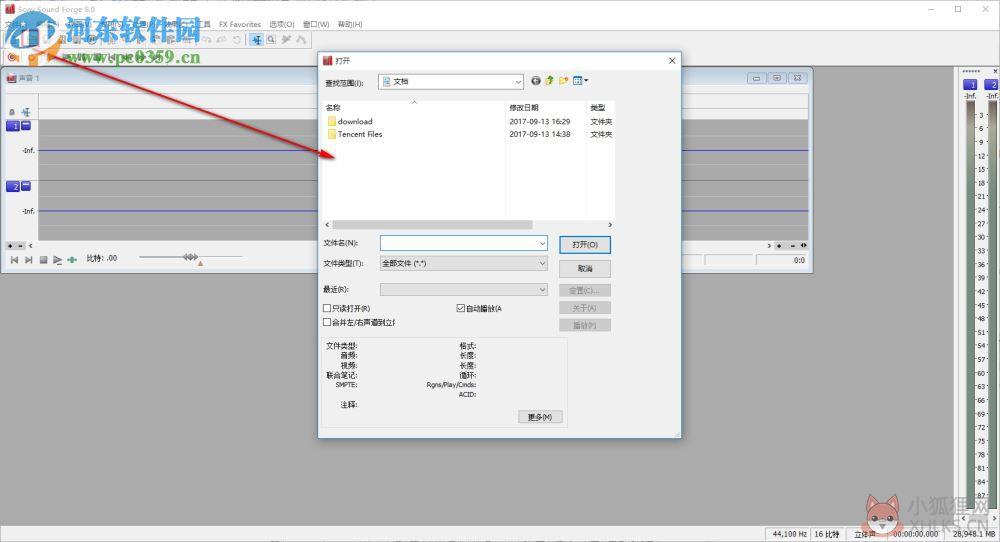The height and width of the screenshot is (542, 1000).
Task: Click the 取消 button
Action: 585,268
